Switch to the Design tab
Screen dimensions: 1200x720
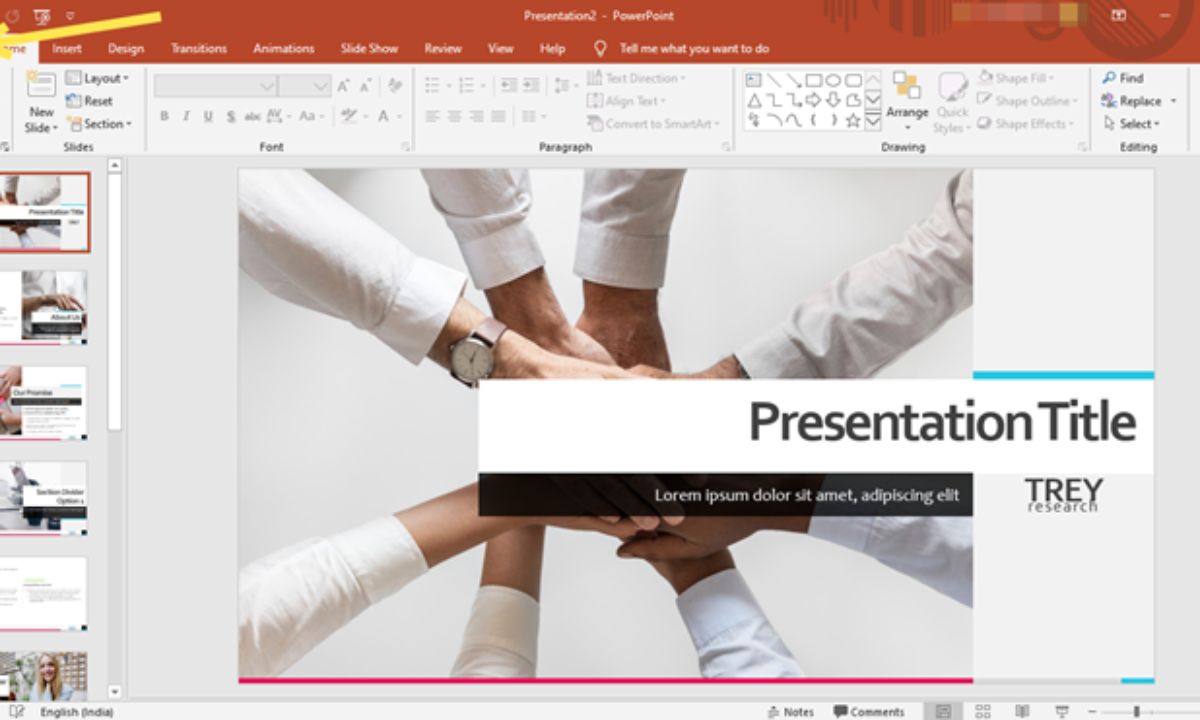(x=126, y=48)
